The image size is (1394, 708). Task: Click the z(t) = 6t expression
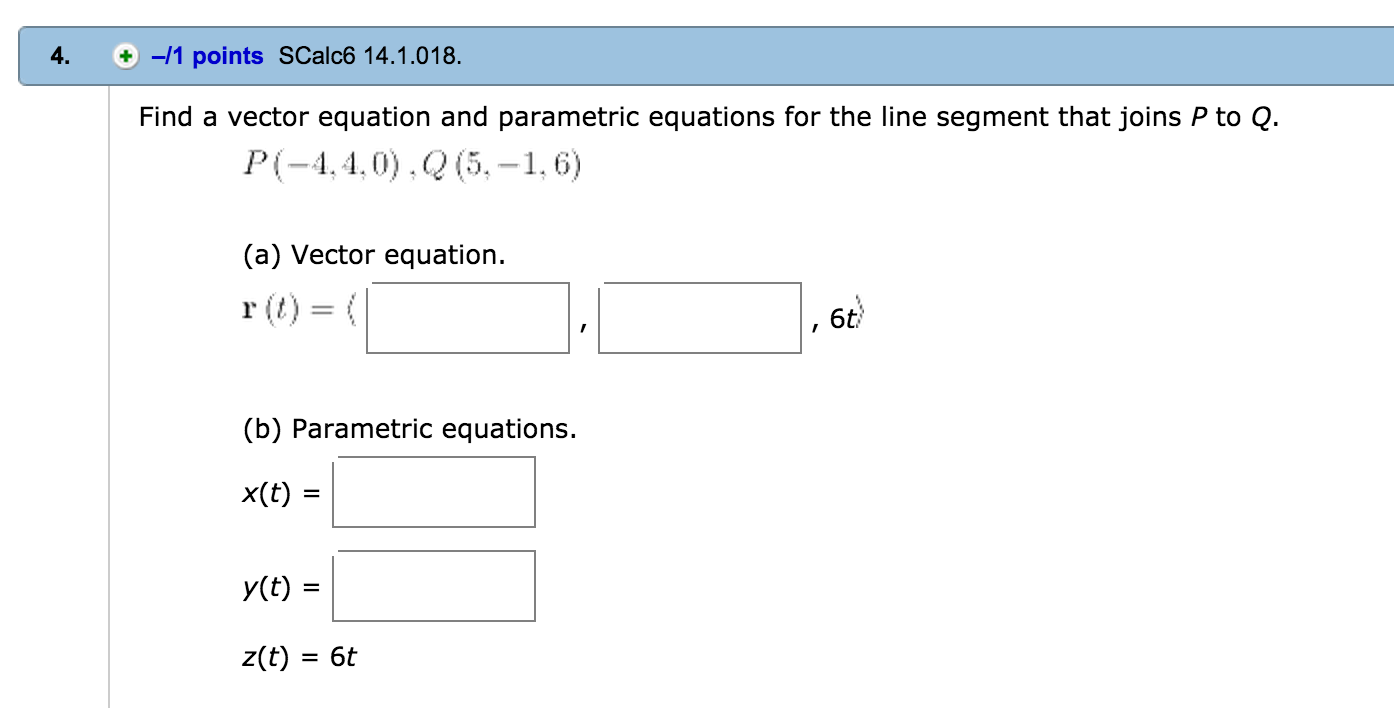pos(300,657)
